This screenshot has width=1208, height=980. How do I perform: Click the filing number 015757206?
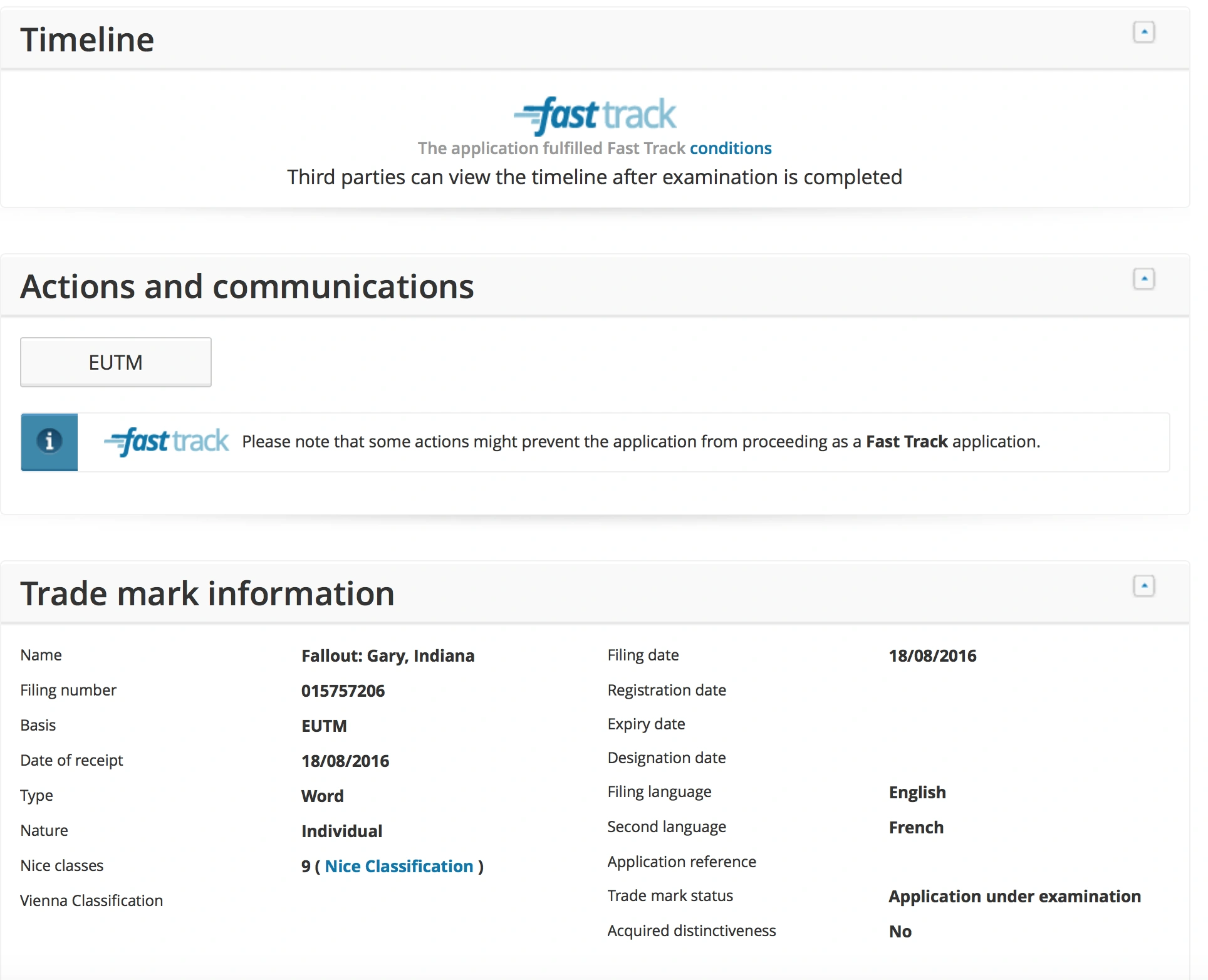click(343, 691)
